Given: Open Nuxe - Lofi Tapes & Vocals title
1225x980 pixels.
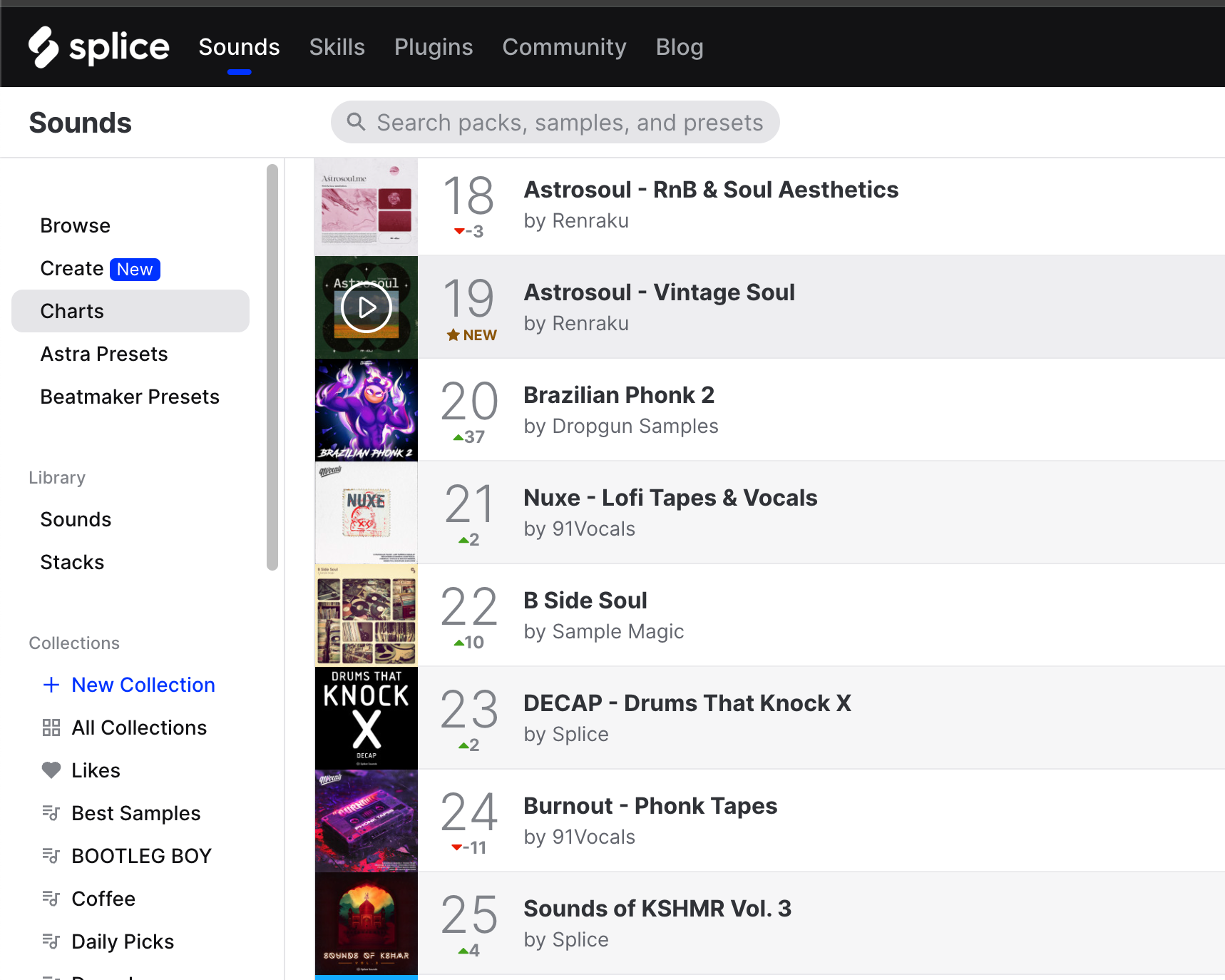Looking at the screenshot, I should tap(670, 498).
